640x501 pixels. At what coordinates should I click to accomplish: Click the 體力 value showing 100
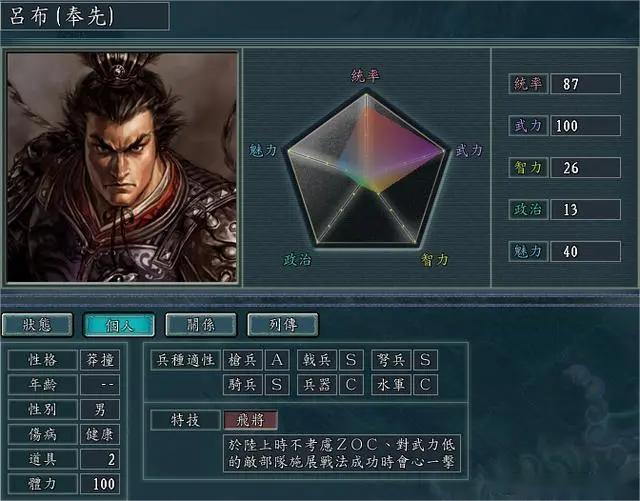click(100, 484)
